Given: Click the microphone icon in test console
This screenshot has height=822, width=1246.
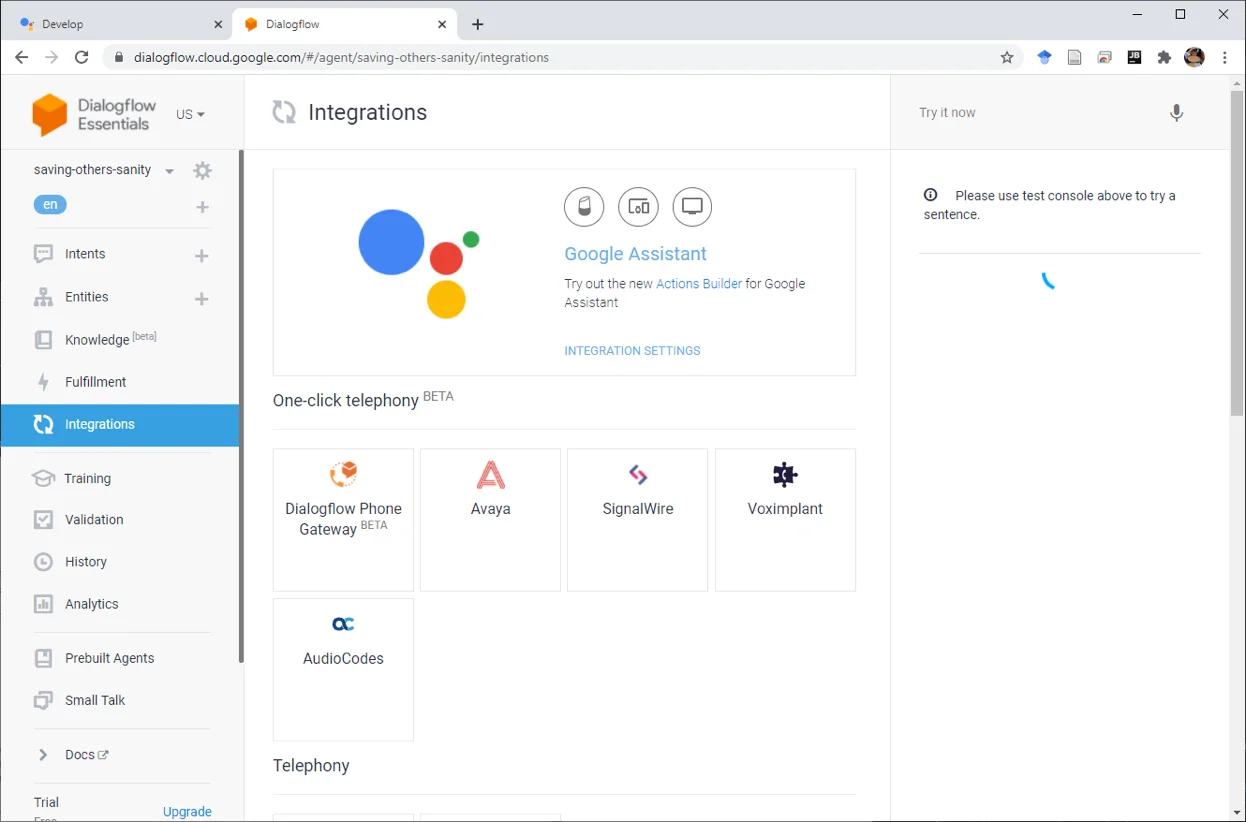Looking at the screenshot, I should click(x=1177, y=113).
